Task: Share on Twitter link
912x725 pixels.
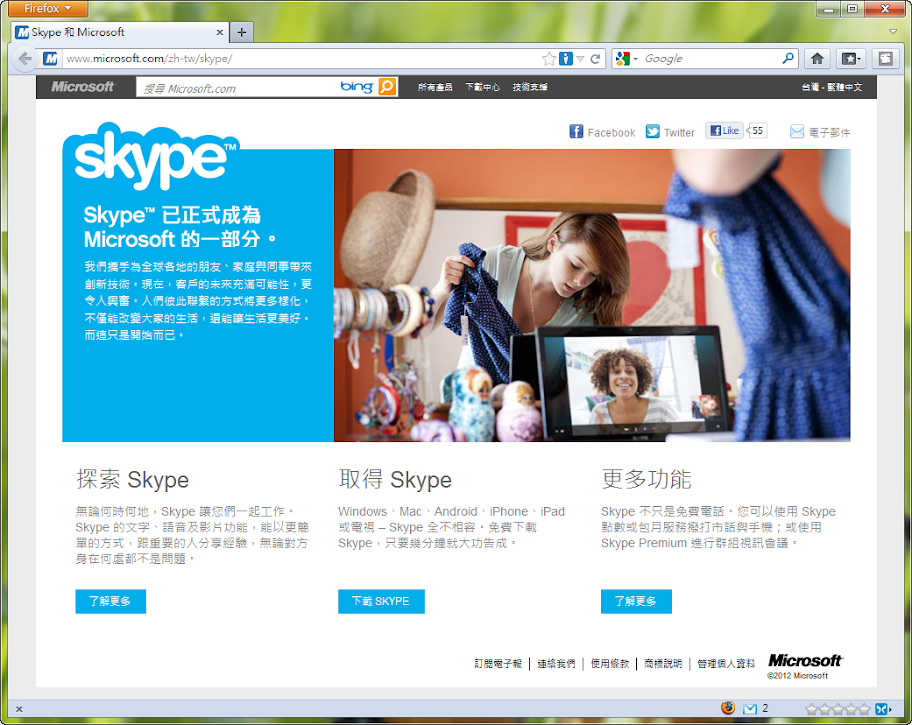Action: pyautogui.click(x=671, y=132)
